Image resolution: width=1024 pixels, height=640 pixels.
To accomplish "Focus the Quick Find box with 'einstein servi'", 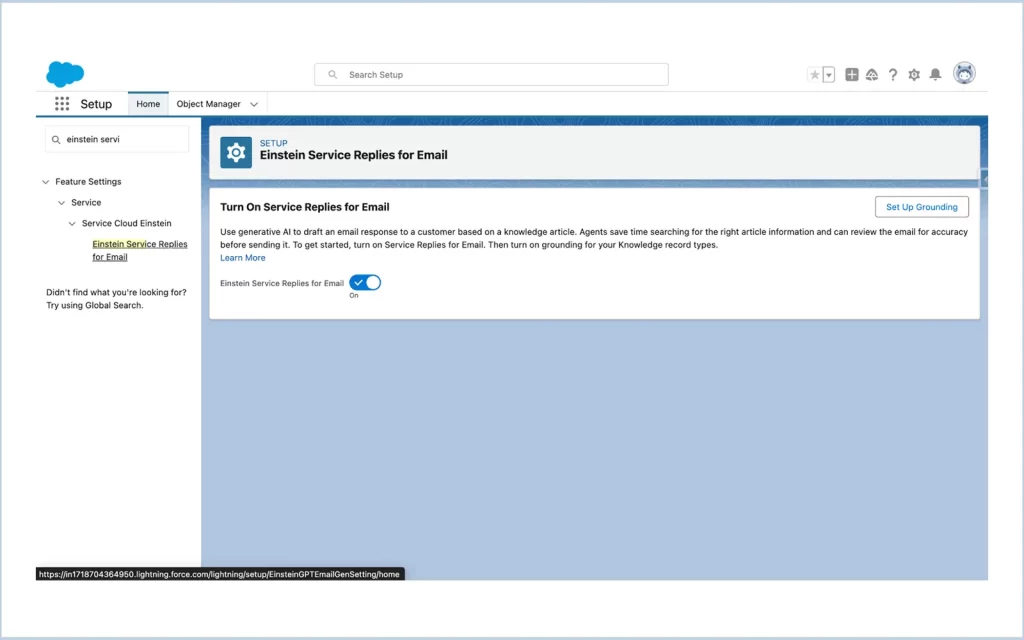I will [x=117, y=140].
